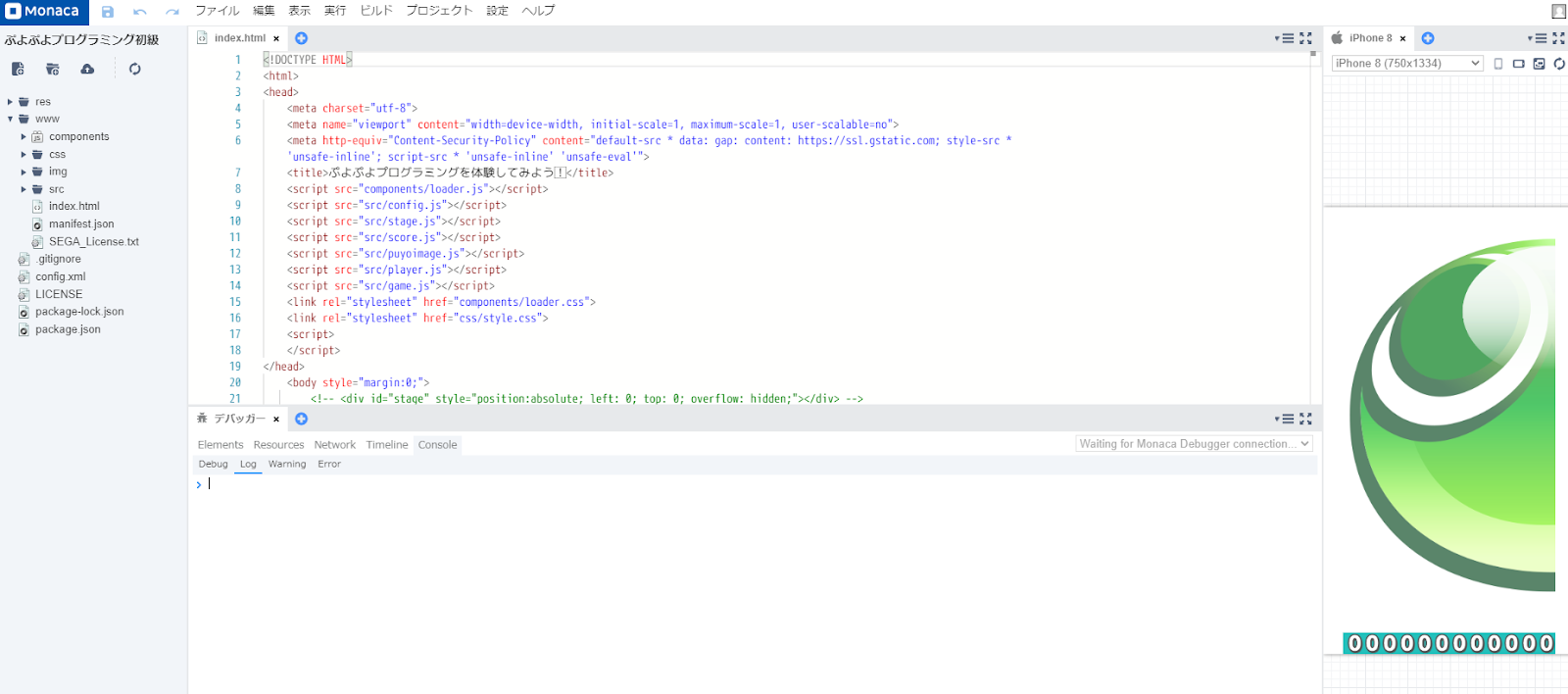1568x694 pixels.
Task: Open the プロジェクト menu
Action: (439, 11)
